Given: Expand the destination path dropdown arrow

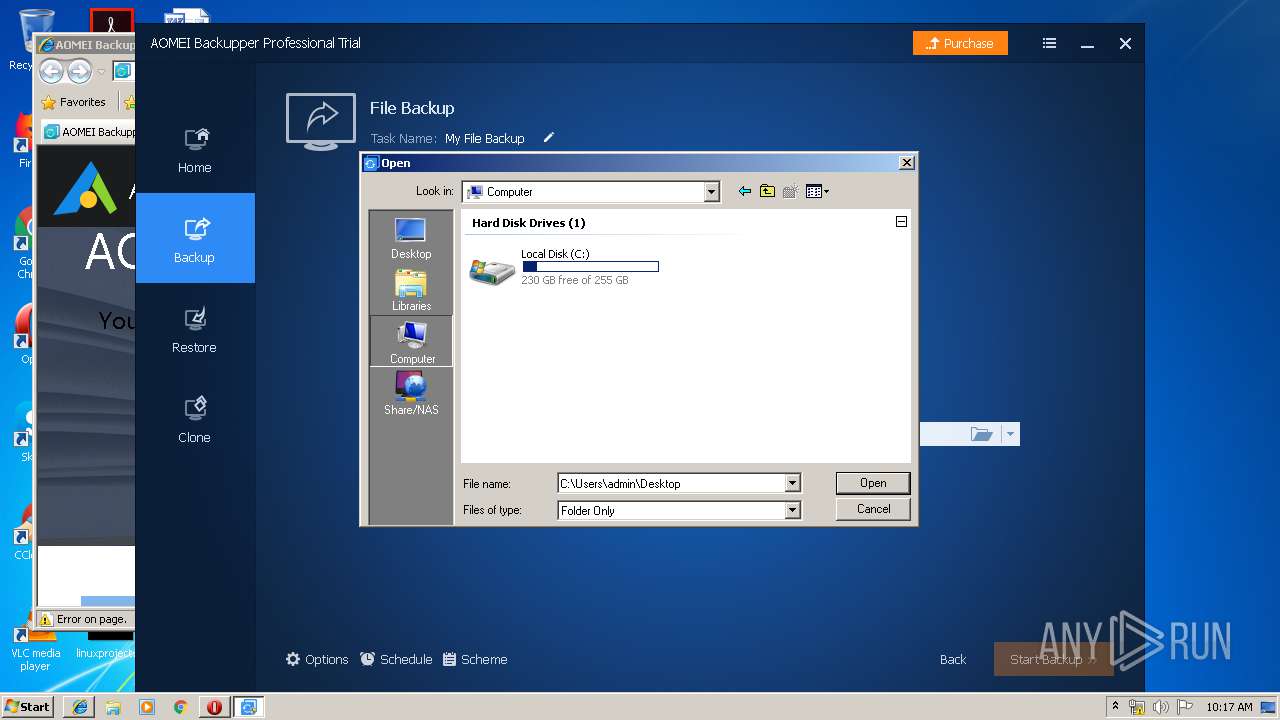Looking at the screenshot, I should pyautogui.click(x=1010, y=434).
